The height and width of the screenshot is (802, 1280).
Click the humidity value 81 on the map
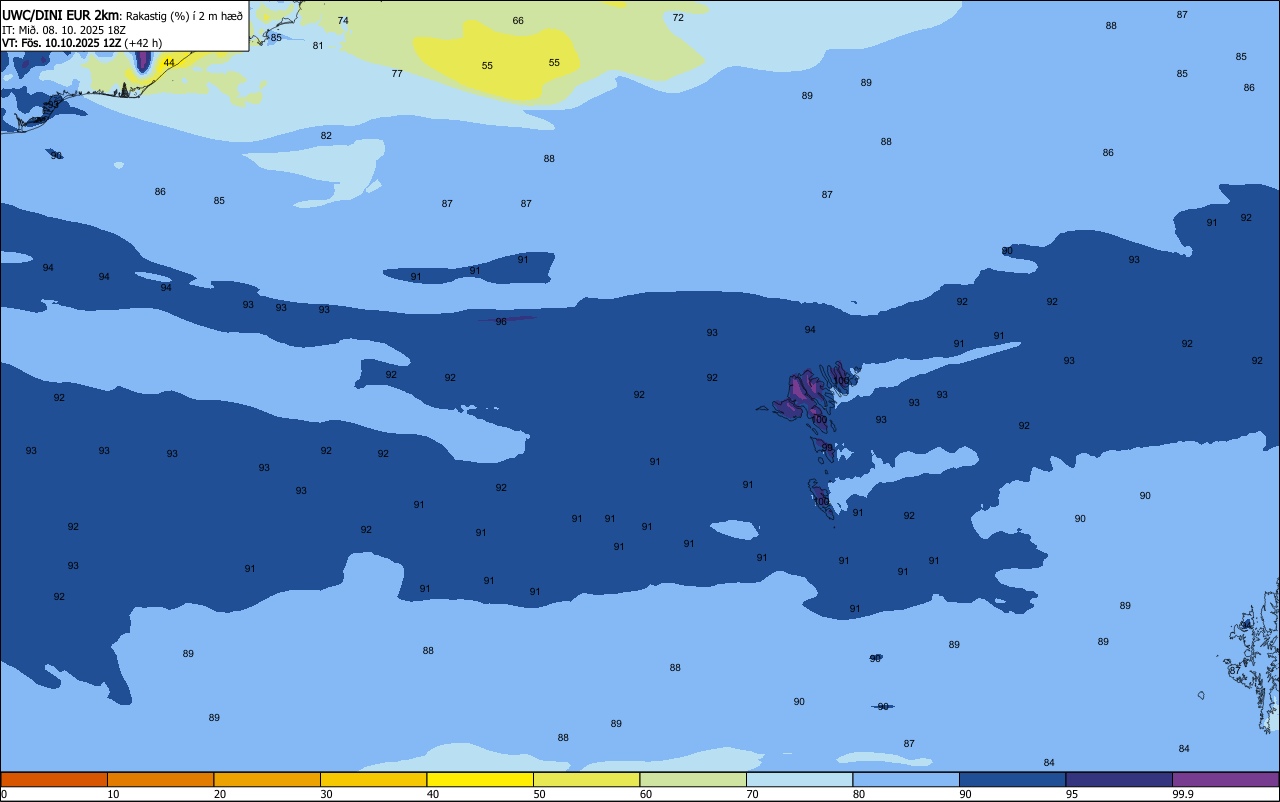318,46
